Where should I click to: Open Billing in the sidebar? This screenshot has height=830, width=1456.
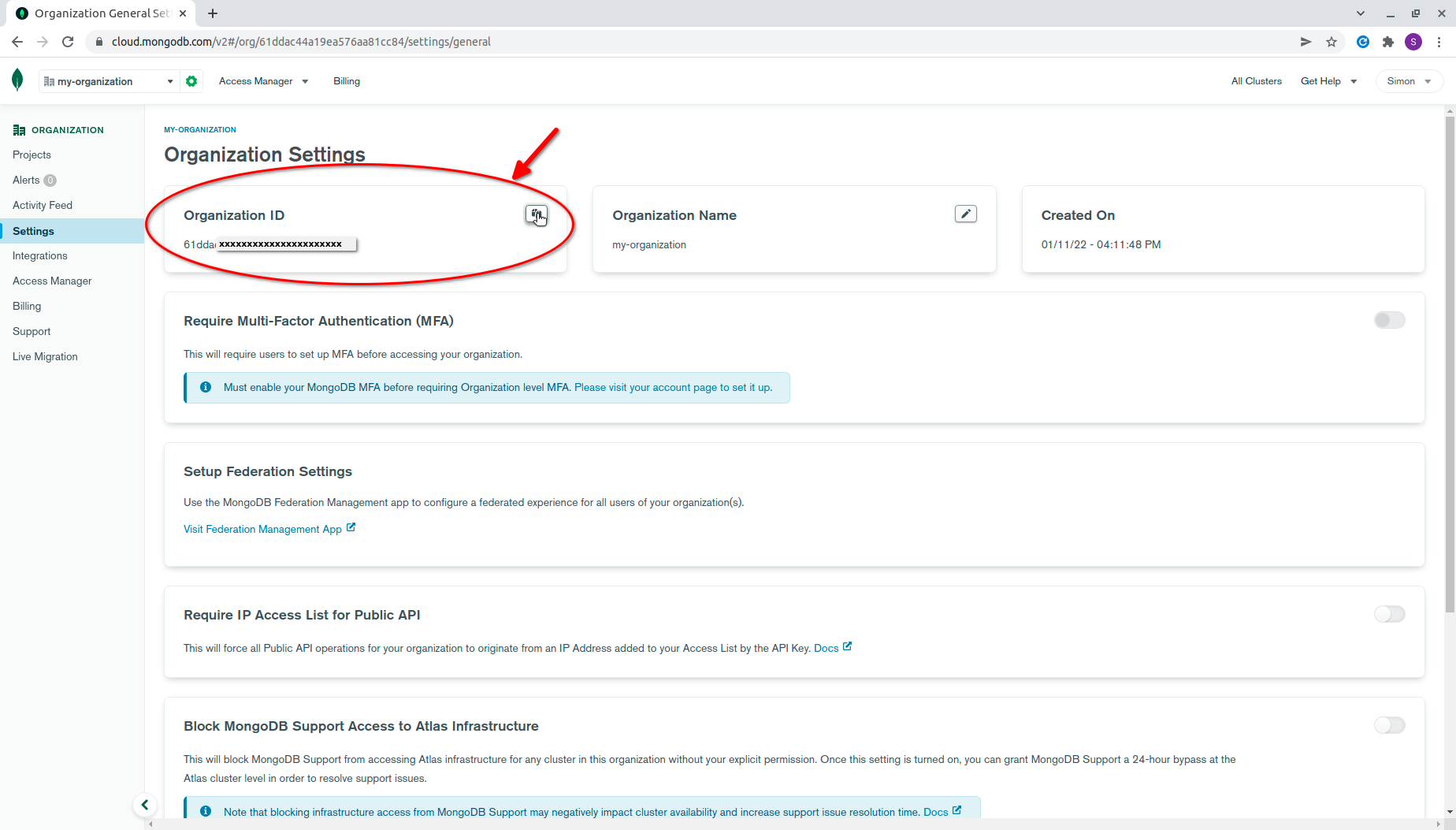tap(27, 306)
